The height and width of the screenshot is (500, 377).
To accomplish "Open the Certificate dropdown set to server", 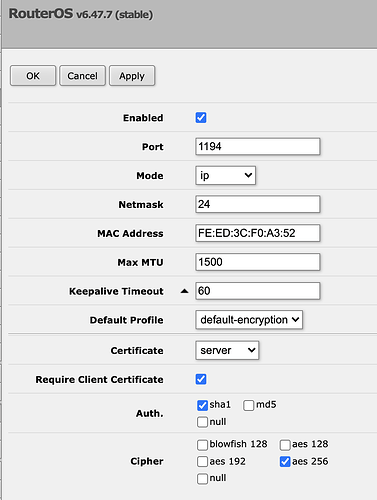I will click(227, 350).
